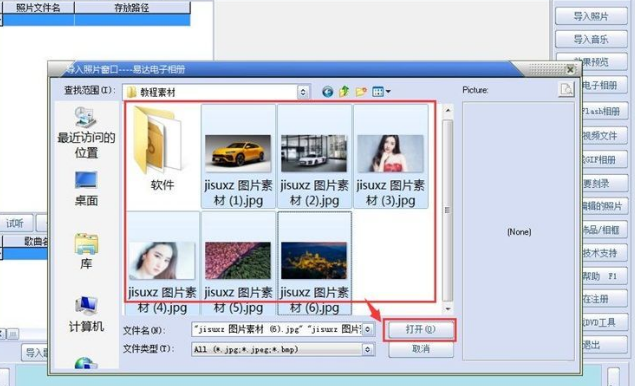The image size is (635, 386).
Task: Click 技术支持 button in main window
Action: [604, 253]
